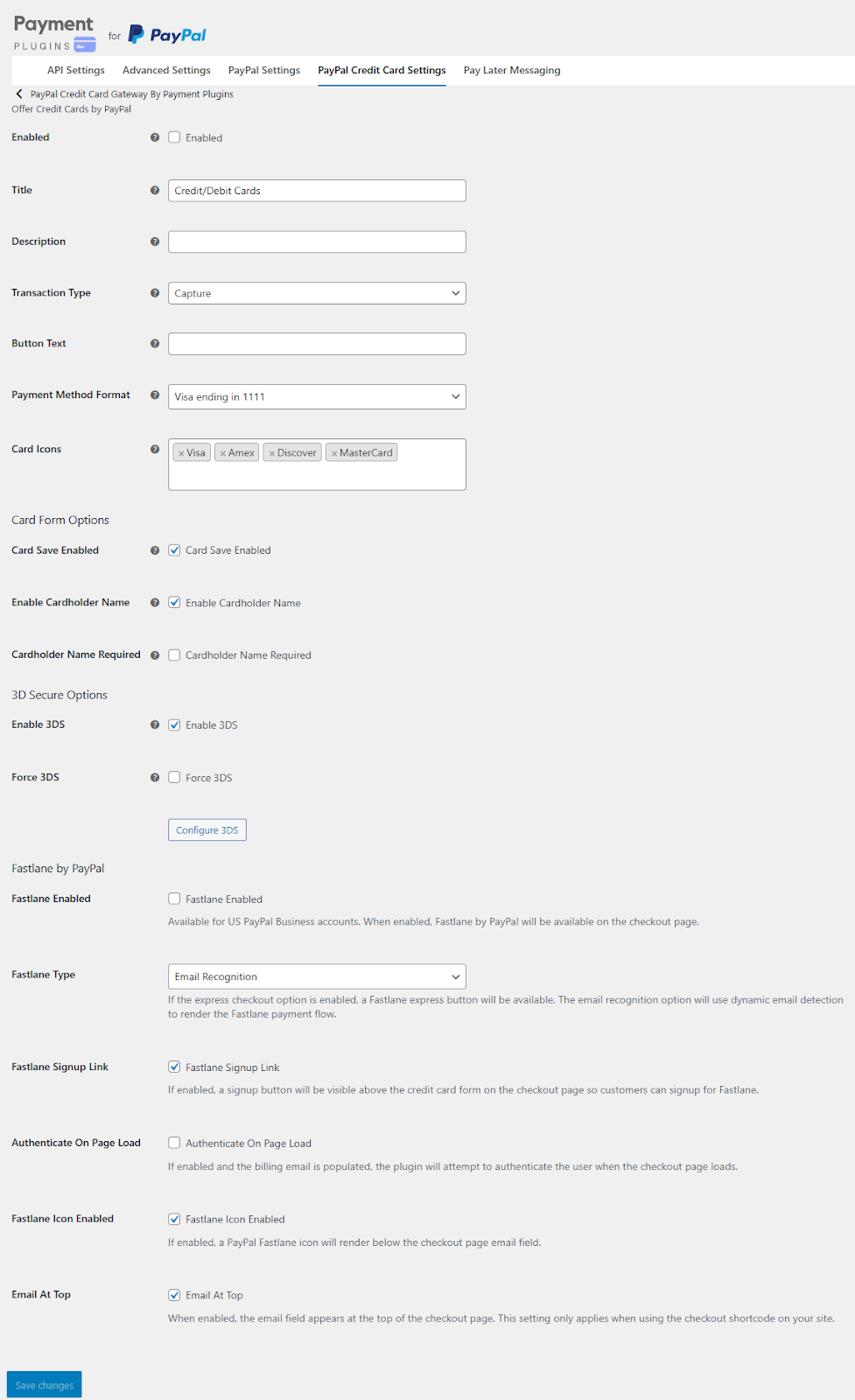Uncheck Card Save Enabled

pyautogui.click(x=174, y=550)
